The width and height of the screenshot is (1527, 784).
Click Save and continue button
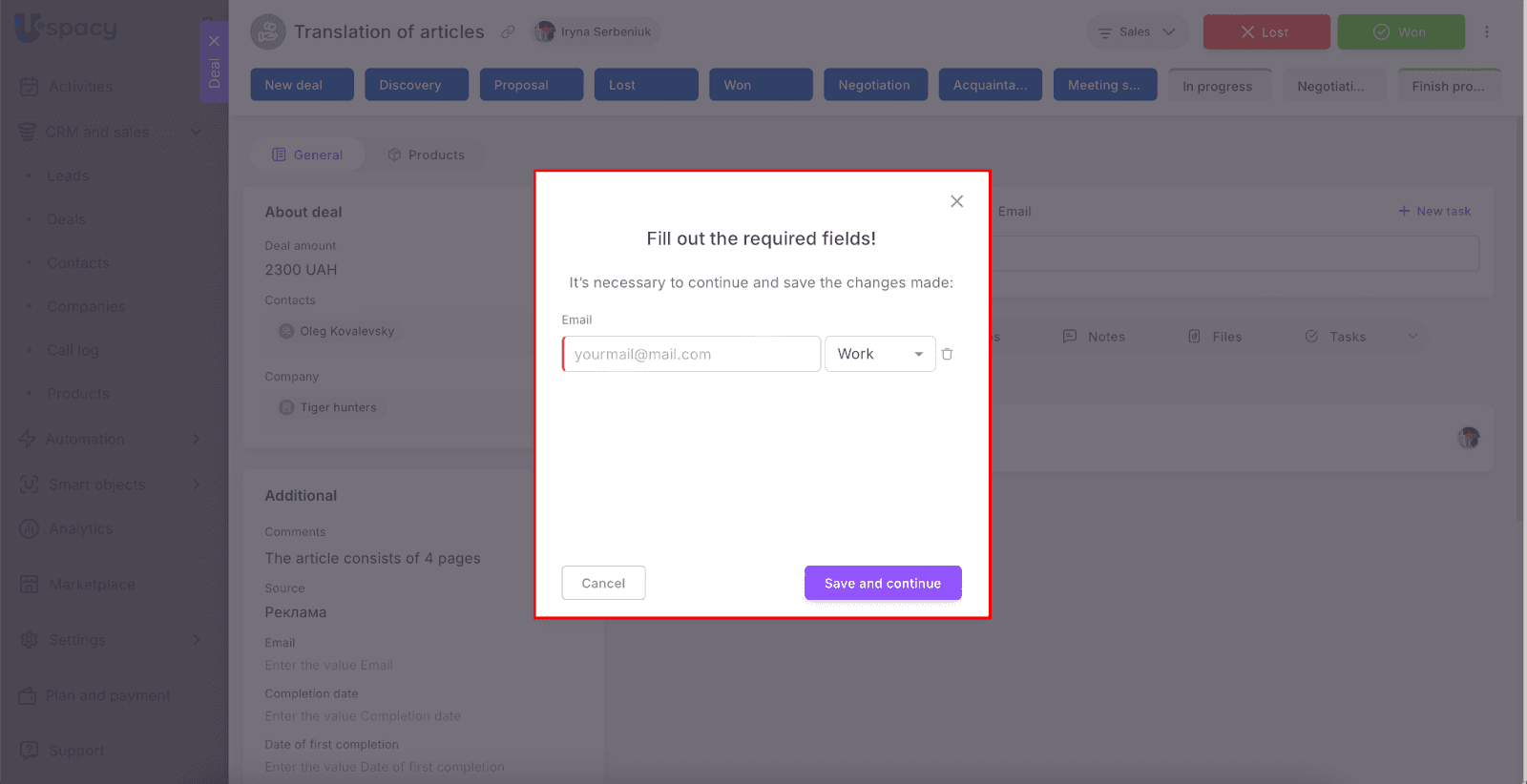[882, 583]
